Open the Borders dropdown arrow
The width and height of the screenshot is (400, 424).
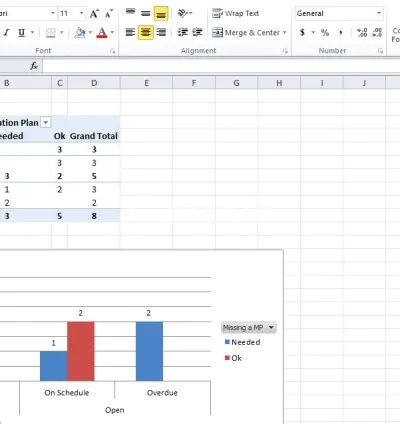point(62,33)
